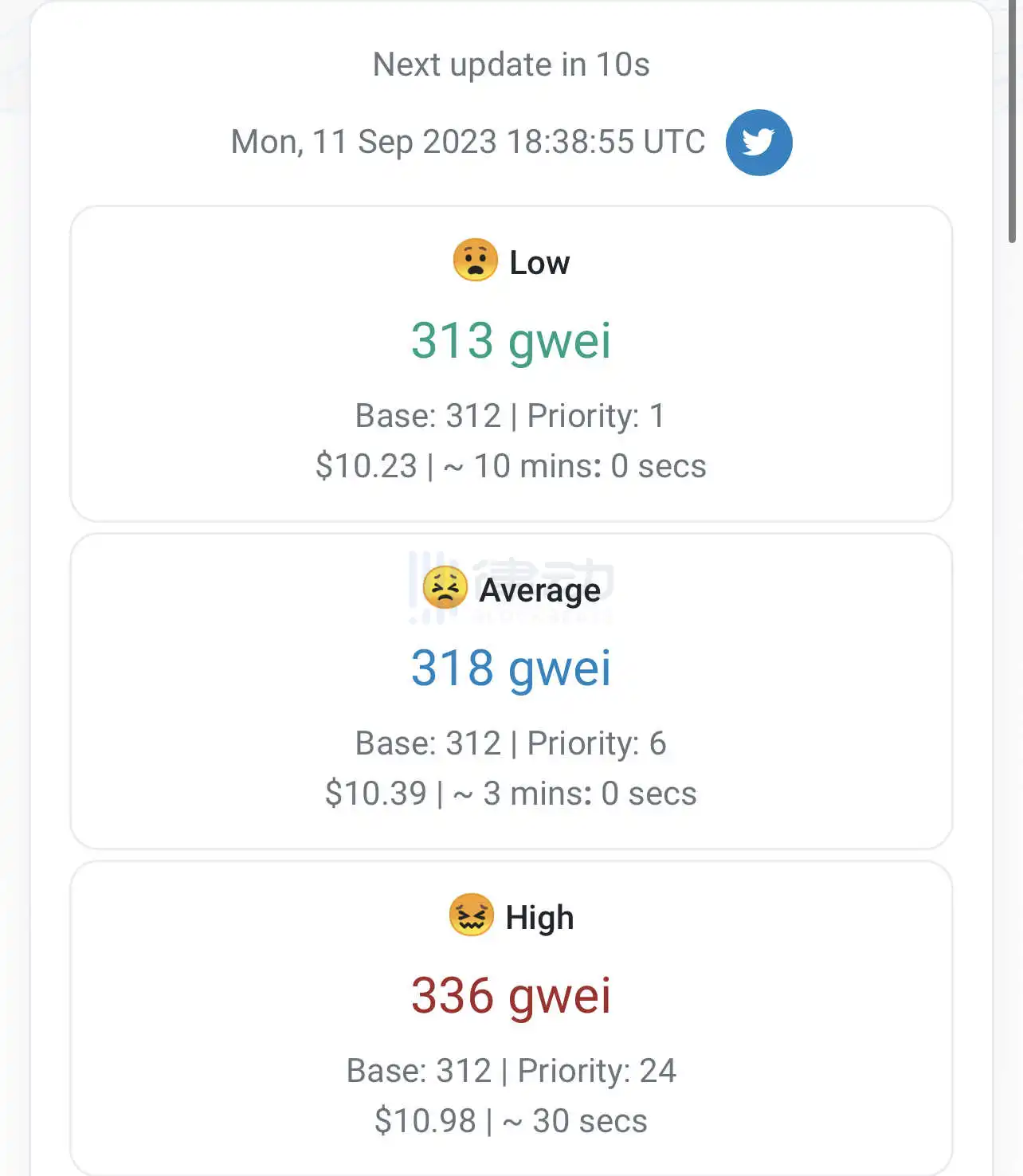Click the Priority: 6 text in Average card

[x=596, y=743]
